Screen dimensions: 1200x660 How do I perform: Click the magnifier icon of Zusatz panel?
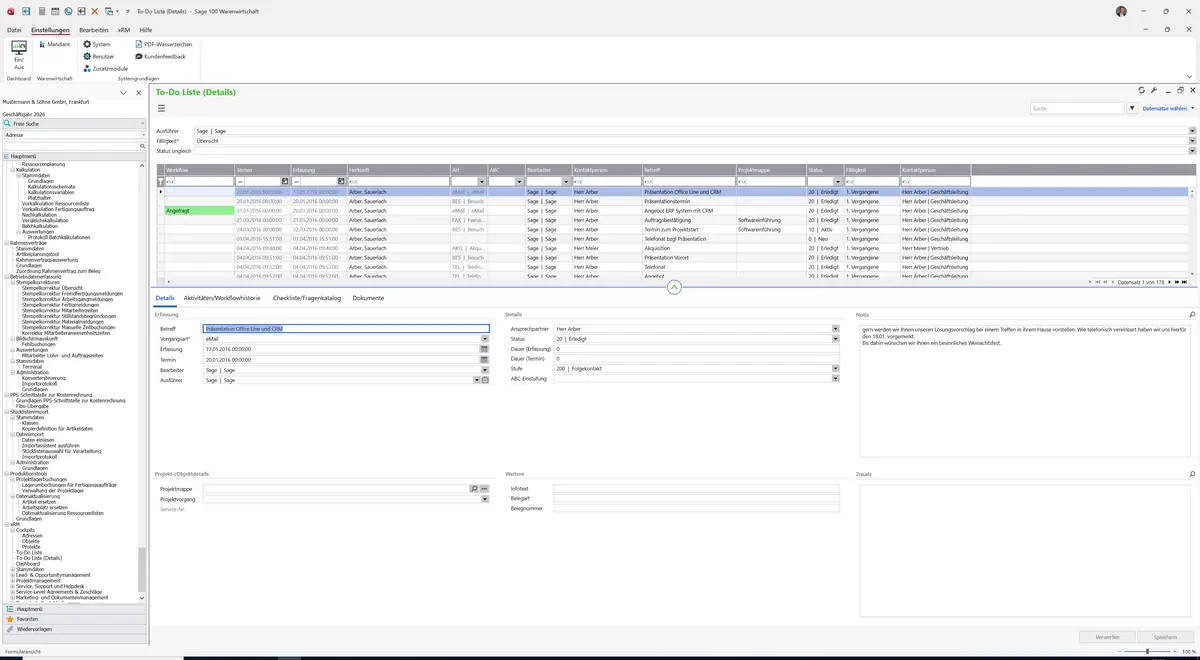[1192, 474]
